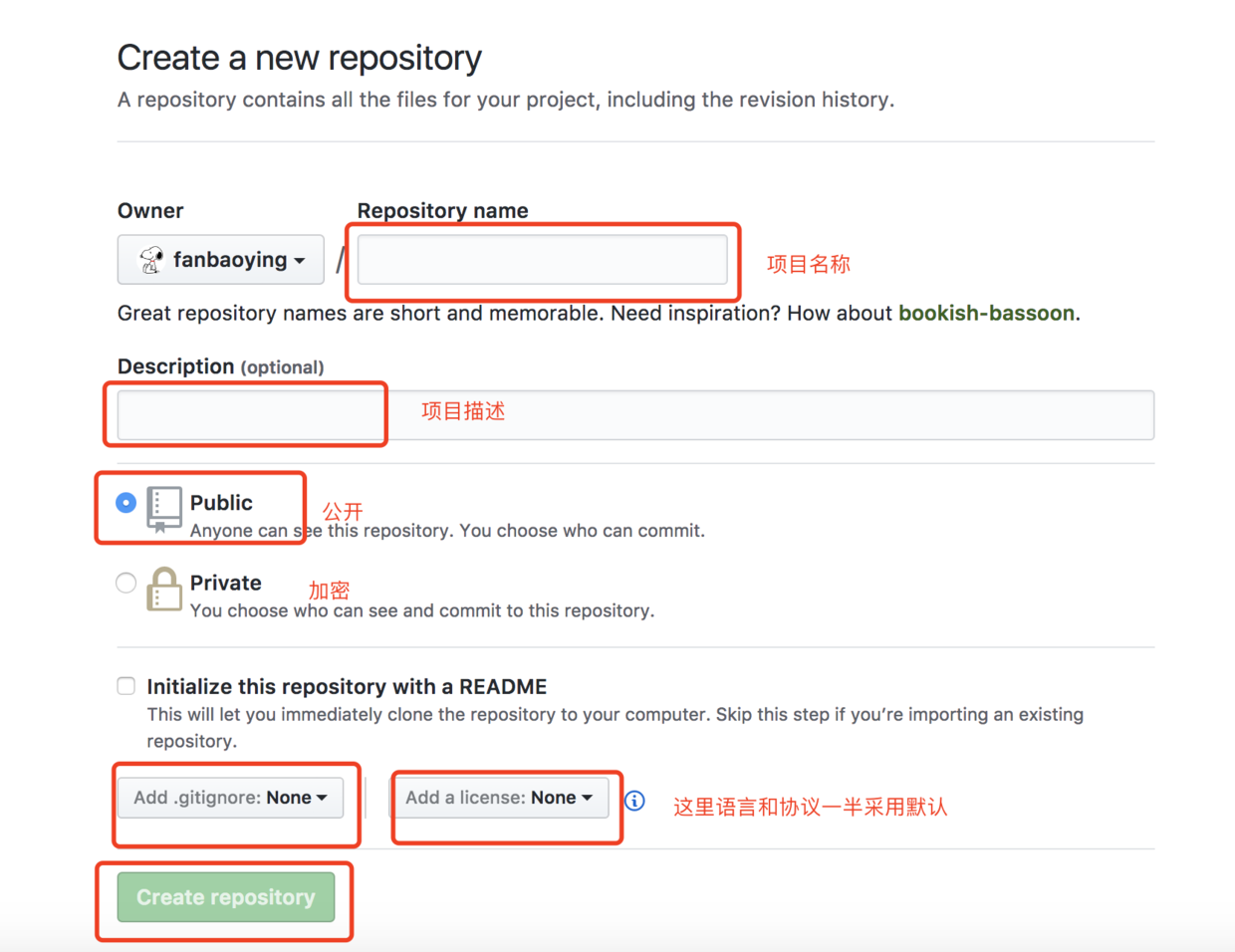Click the Private padlock icon
This screenshot has width=1235, height=952.
(164, 590)
